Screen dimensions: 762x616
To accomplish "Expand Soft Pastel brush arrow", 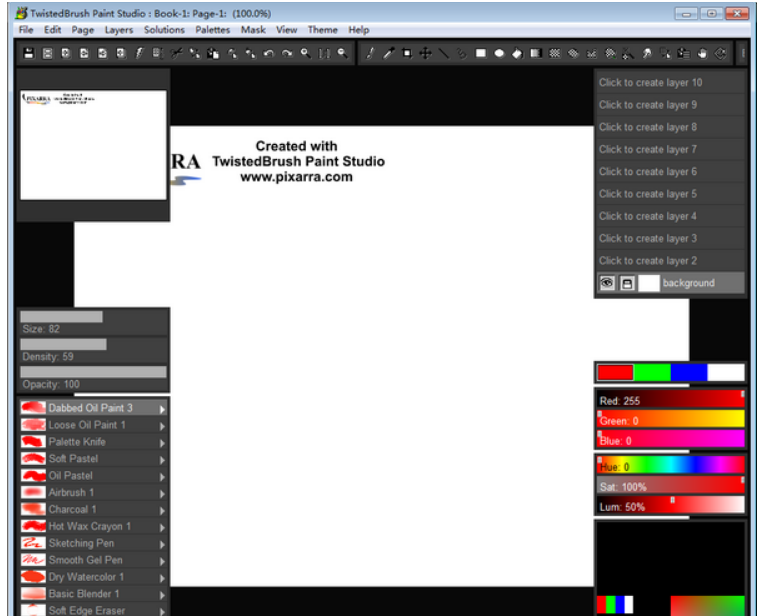I will (x=162, y=460).
